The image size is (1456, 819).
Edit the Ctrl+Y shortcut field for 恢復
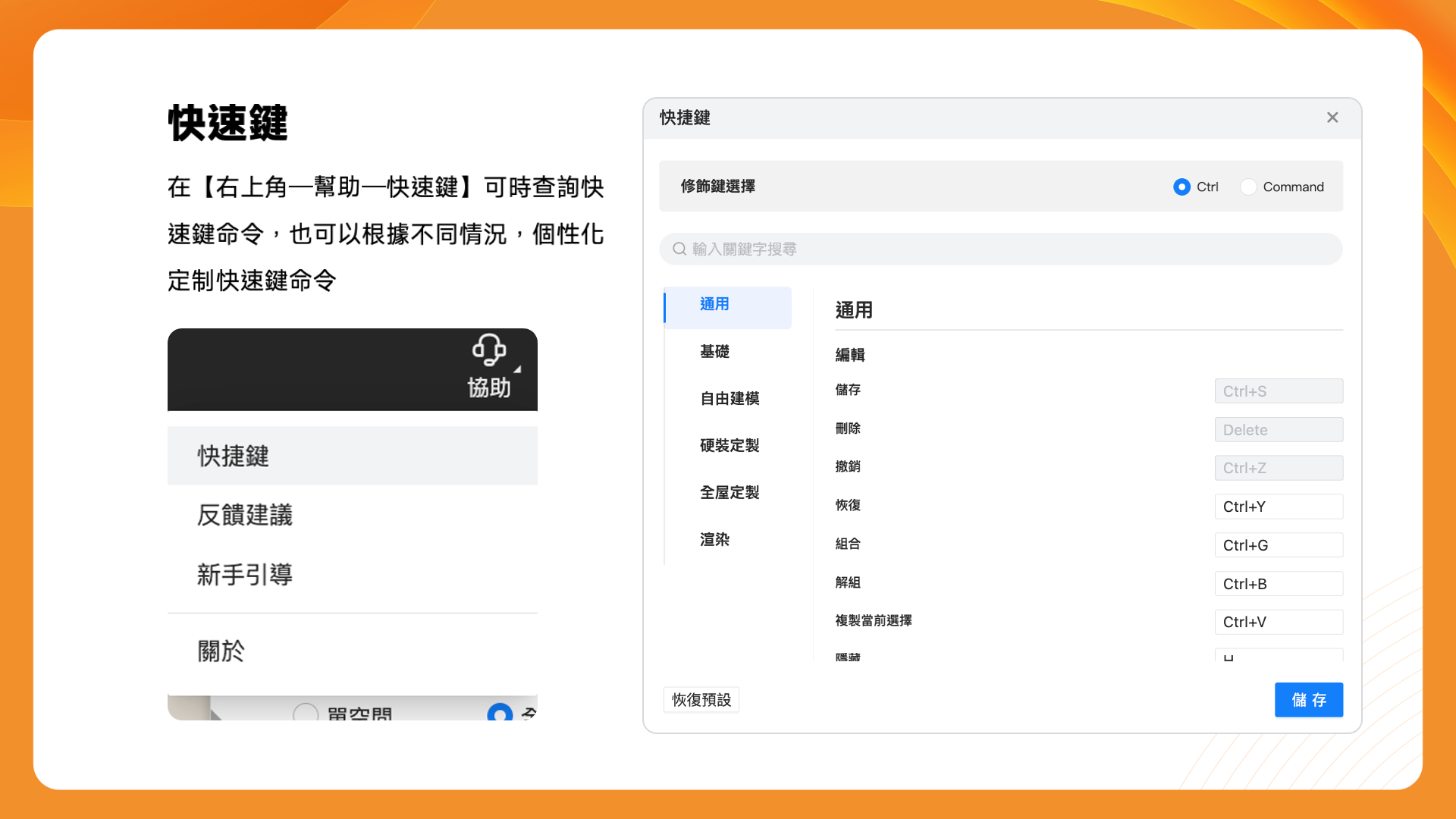1279,507
